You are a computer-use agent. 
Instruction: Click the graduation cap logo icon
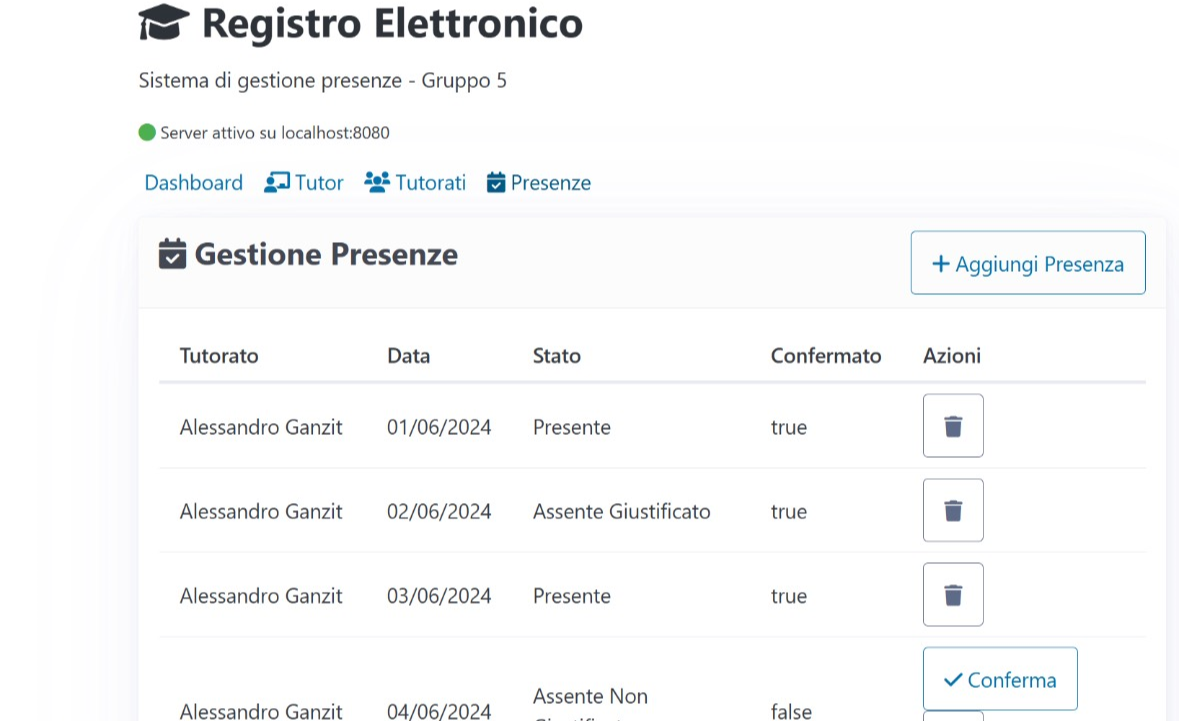click(164, 22)
